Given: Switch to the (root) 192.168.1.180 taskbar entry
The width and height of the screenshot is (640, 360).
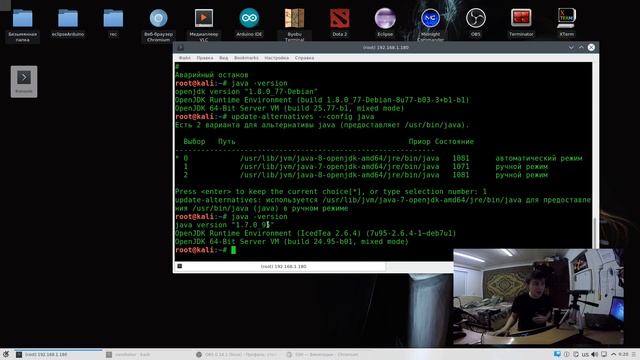Looking at the screenshot, I should pos(58,354).
